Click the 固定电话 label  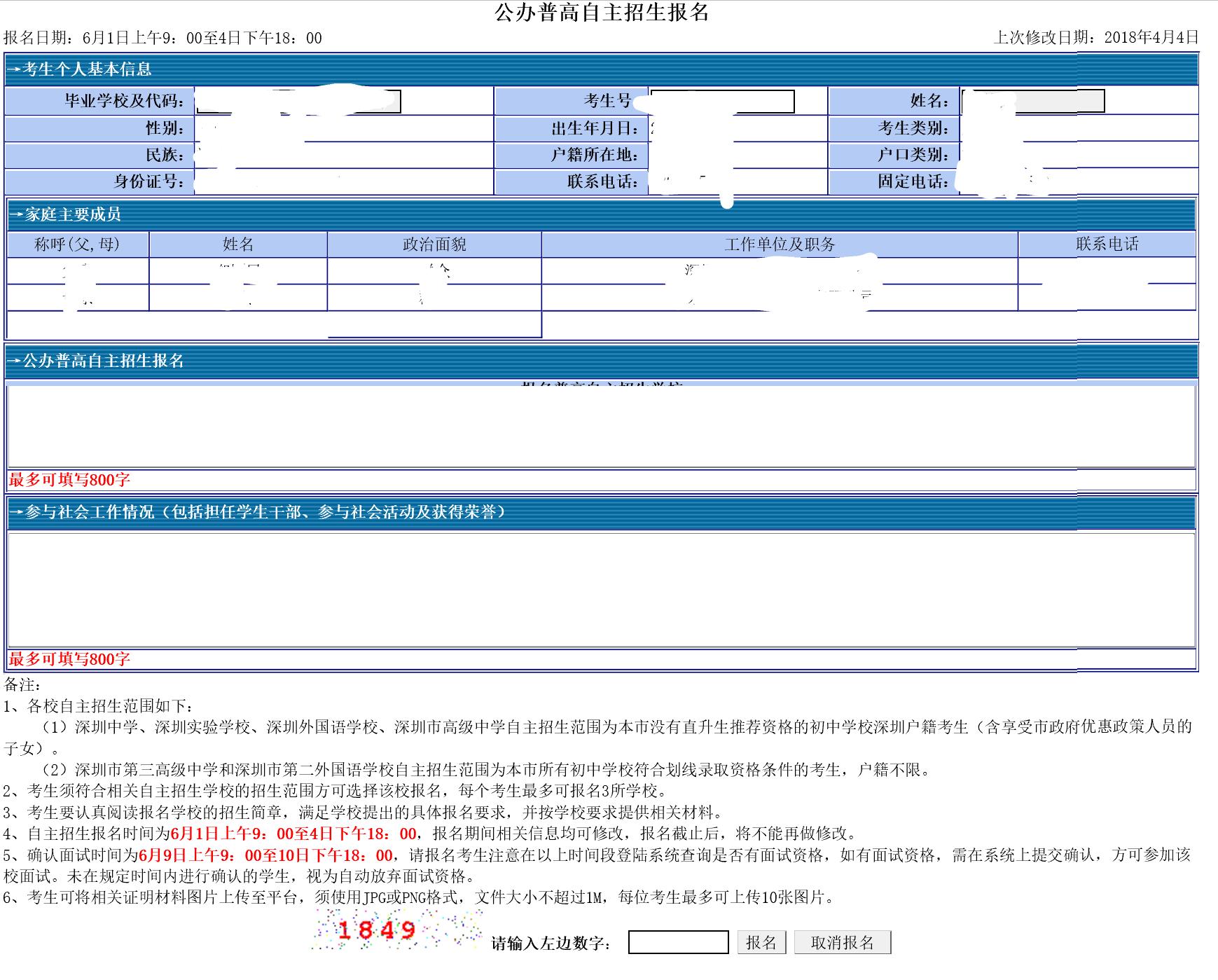(913, 181)
